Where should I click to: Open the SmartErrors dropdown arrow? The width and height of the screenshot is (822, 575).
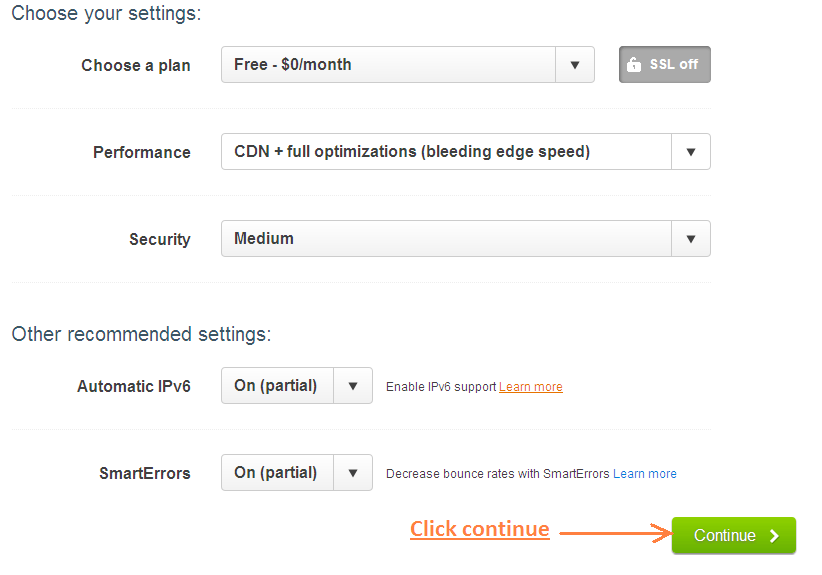pos(353,473)
